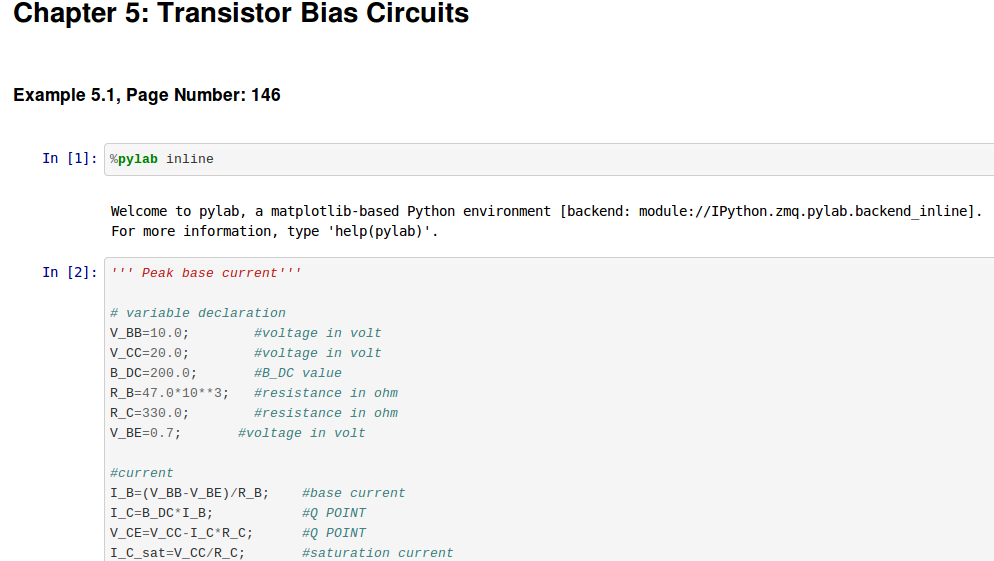
Task: Click the B_DC=200.0 assignment line
Action: pyautogui.click(x=226, y=373)
